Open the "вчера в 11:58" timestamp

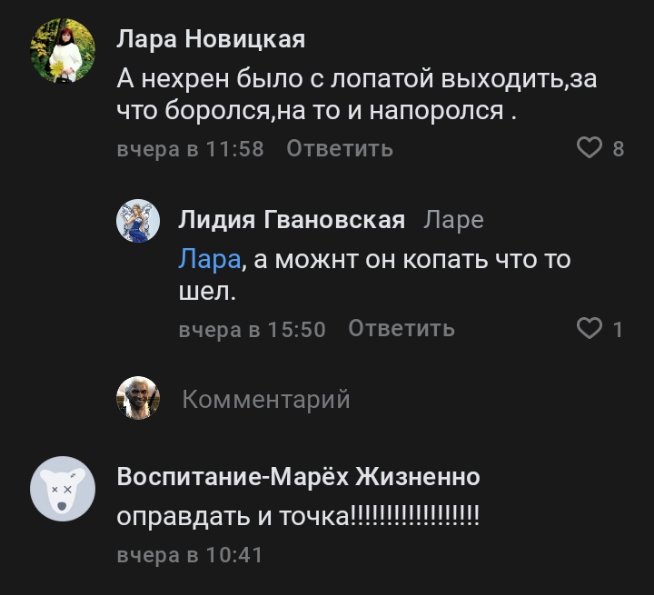[190, 149]
